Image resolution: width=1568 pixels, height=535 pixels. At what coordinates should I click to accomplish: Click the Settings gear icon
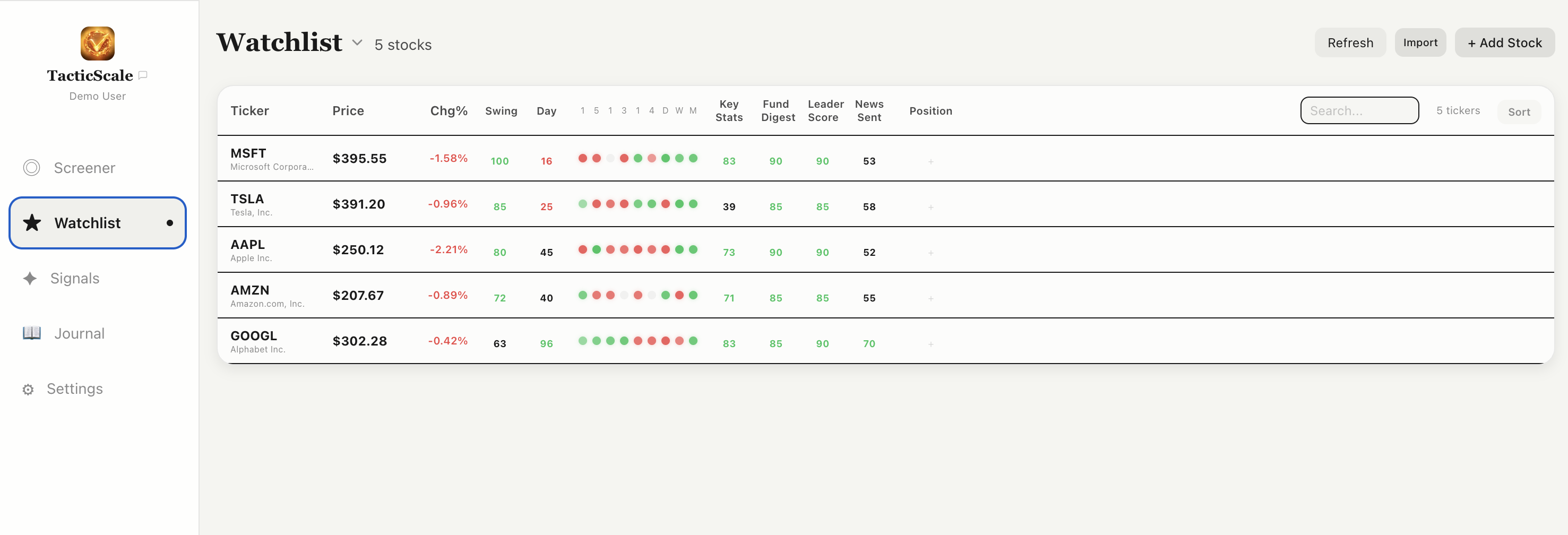coord(28,389)
